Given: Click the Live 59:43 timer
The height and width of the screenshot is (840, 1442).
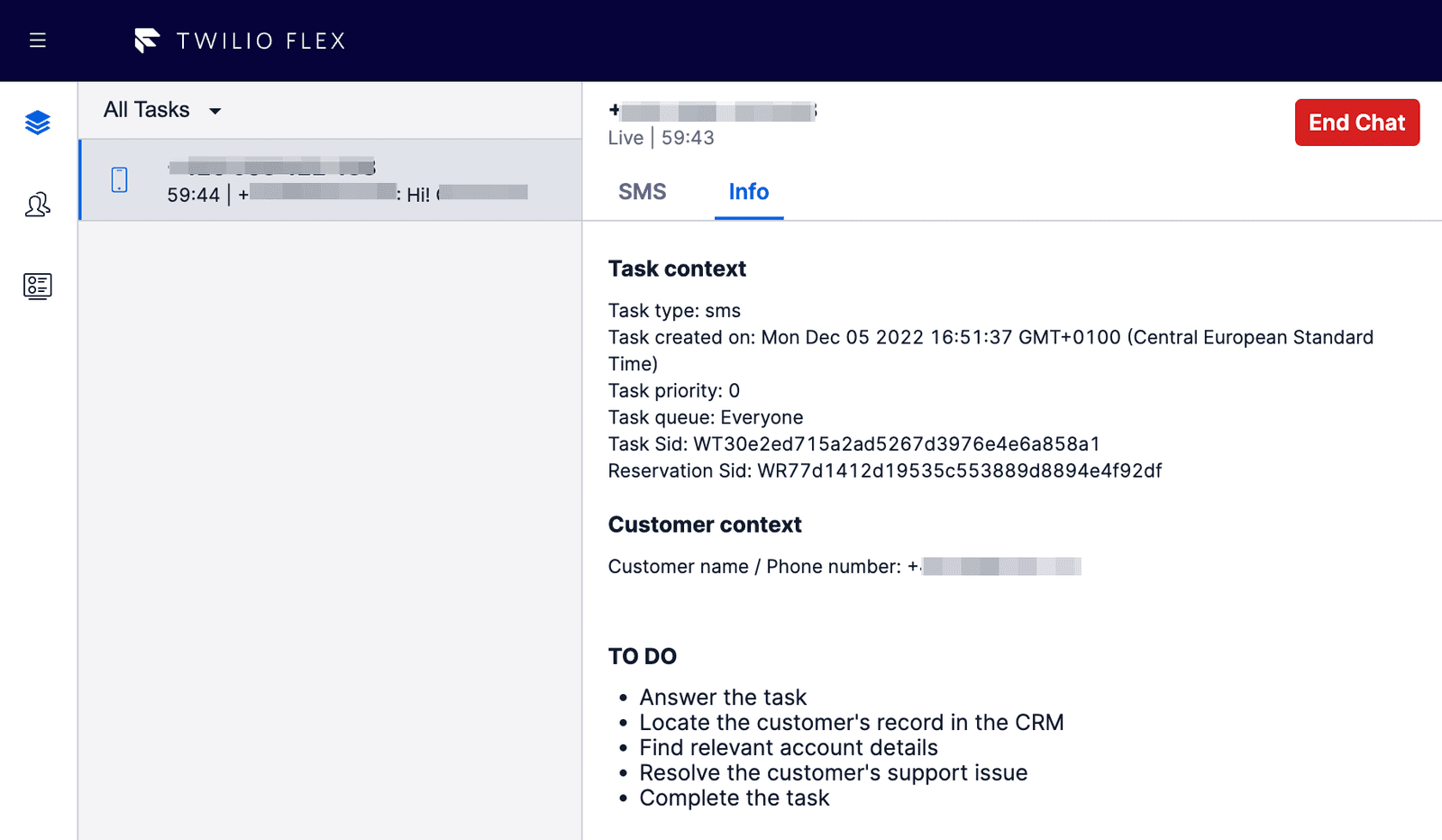Looking at the screenshot, I should tap(661, 138).
